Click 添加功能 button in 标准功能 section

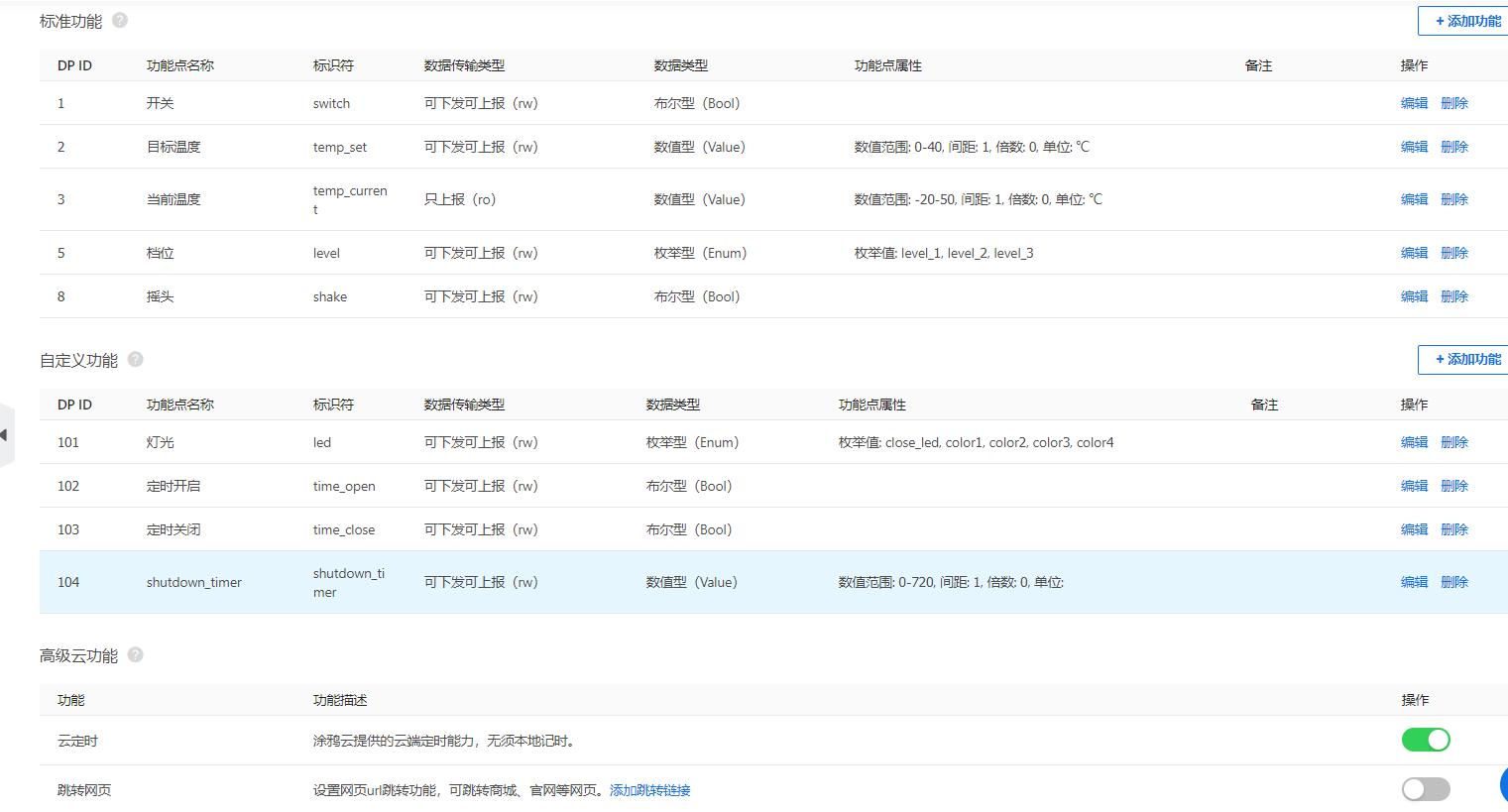1463,21
